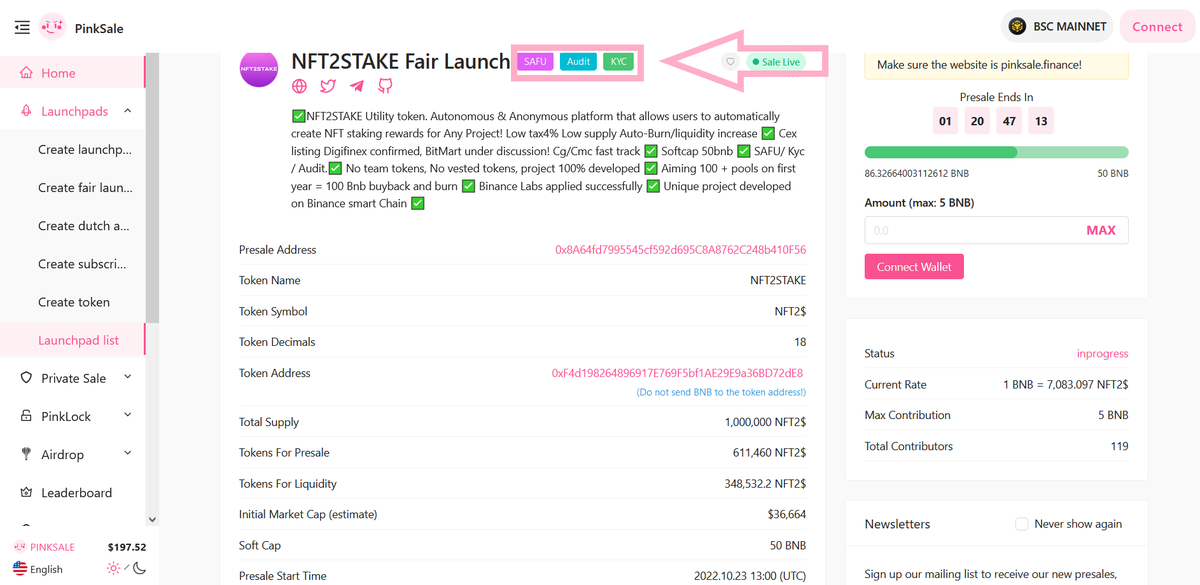Viewport: 1200px width, 585px height.
Task: Click the Token Symbol value NFT2$
Action: [790, 311]
